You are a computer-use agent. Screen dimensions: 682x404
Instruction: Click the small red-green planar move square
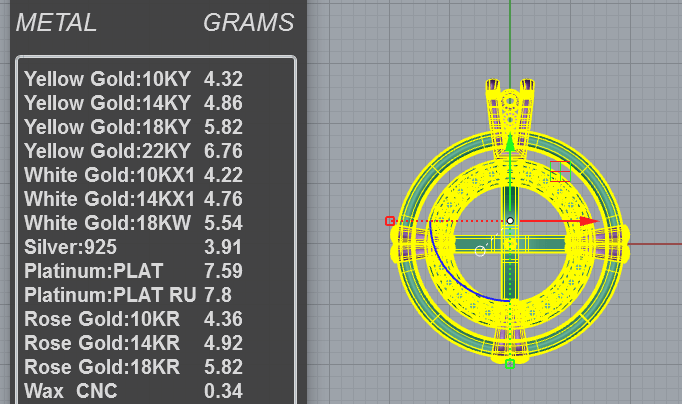pyautogui.click(x=560, y=171)
